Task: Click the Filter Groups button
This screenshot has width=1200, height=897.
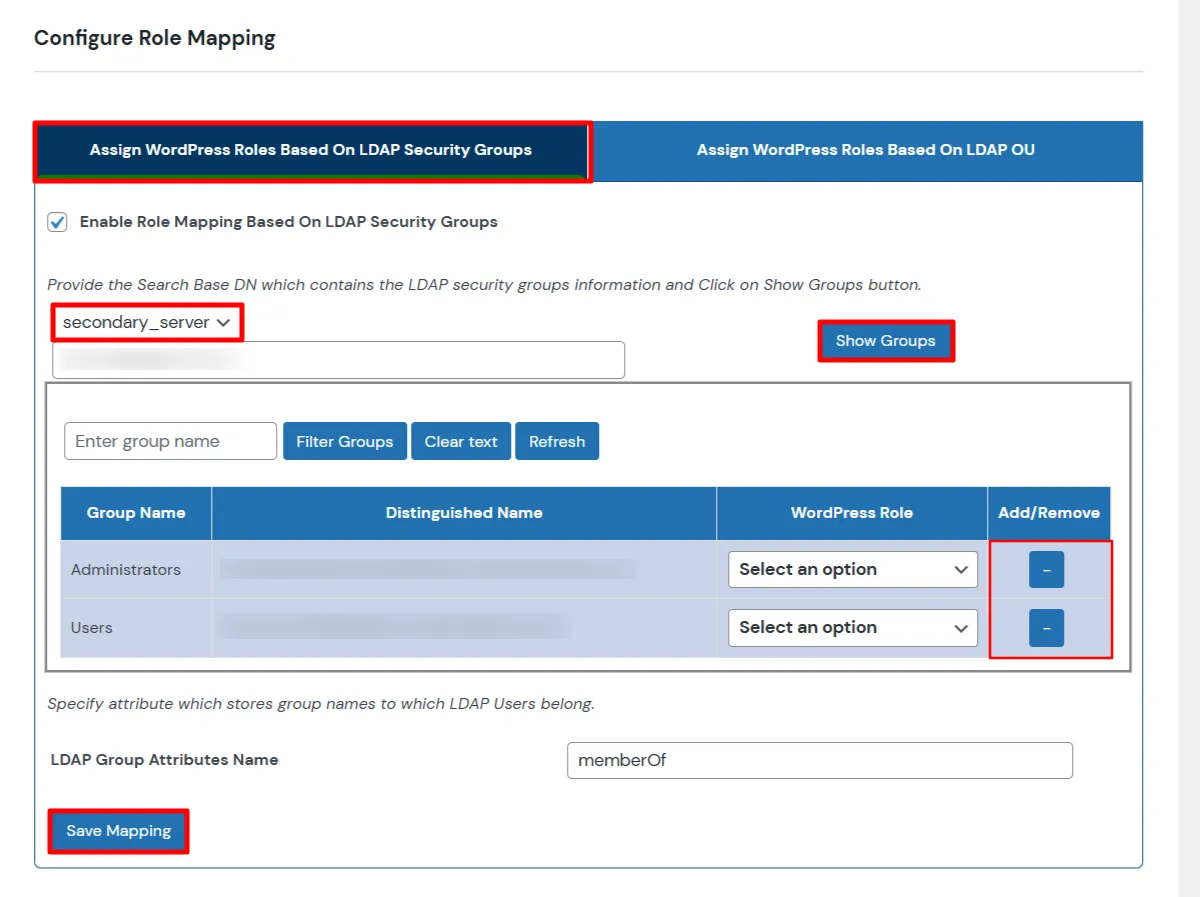Action: point(344,440)
